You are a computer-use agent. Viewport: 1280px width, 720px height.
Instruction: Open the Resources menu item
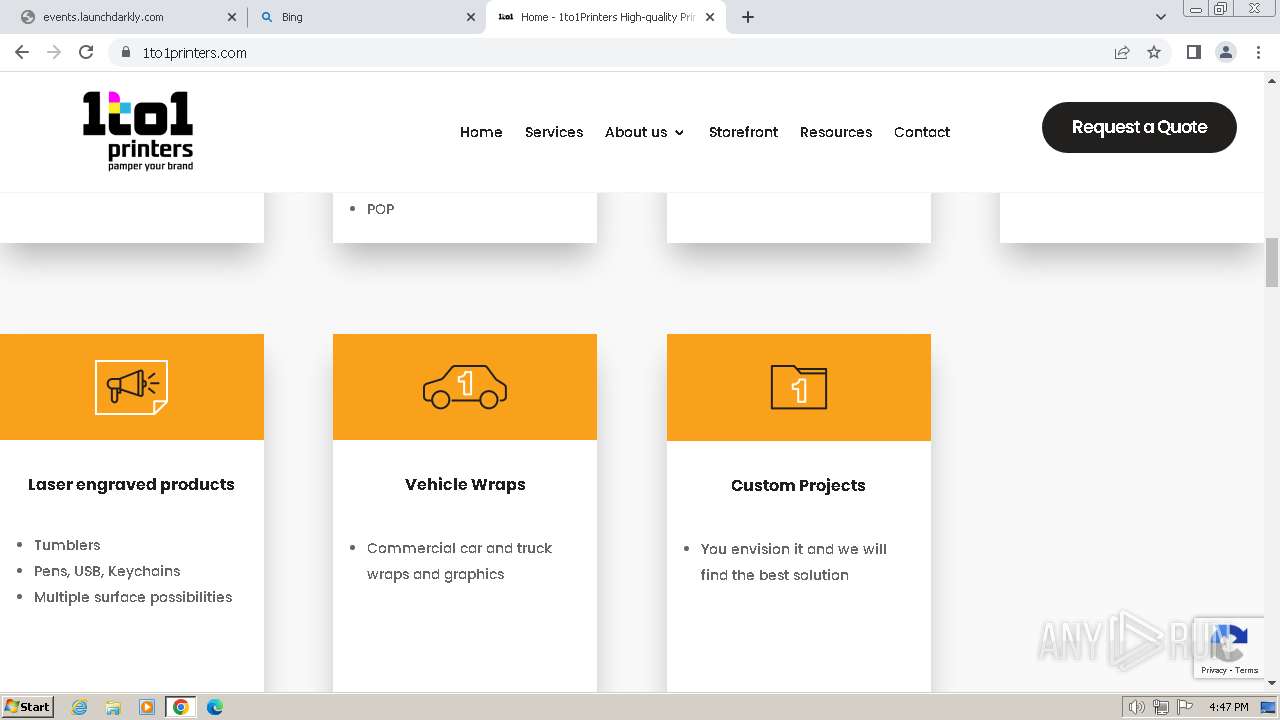click(836, 132)
